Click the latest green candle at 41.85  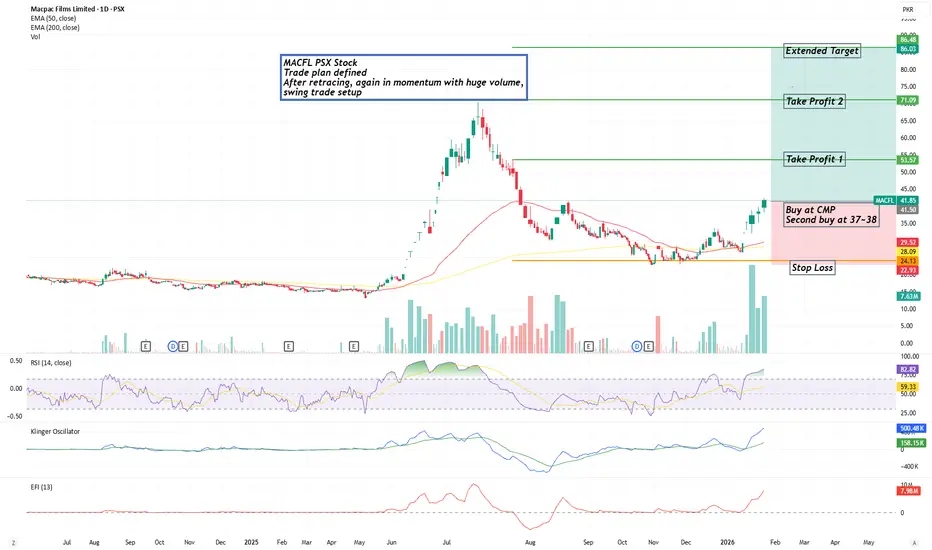(764, 204)
